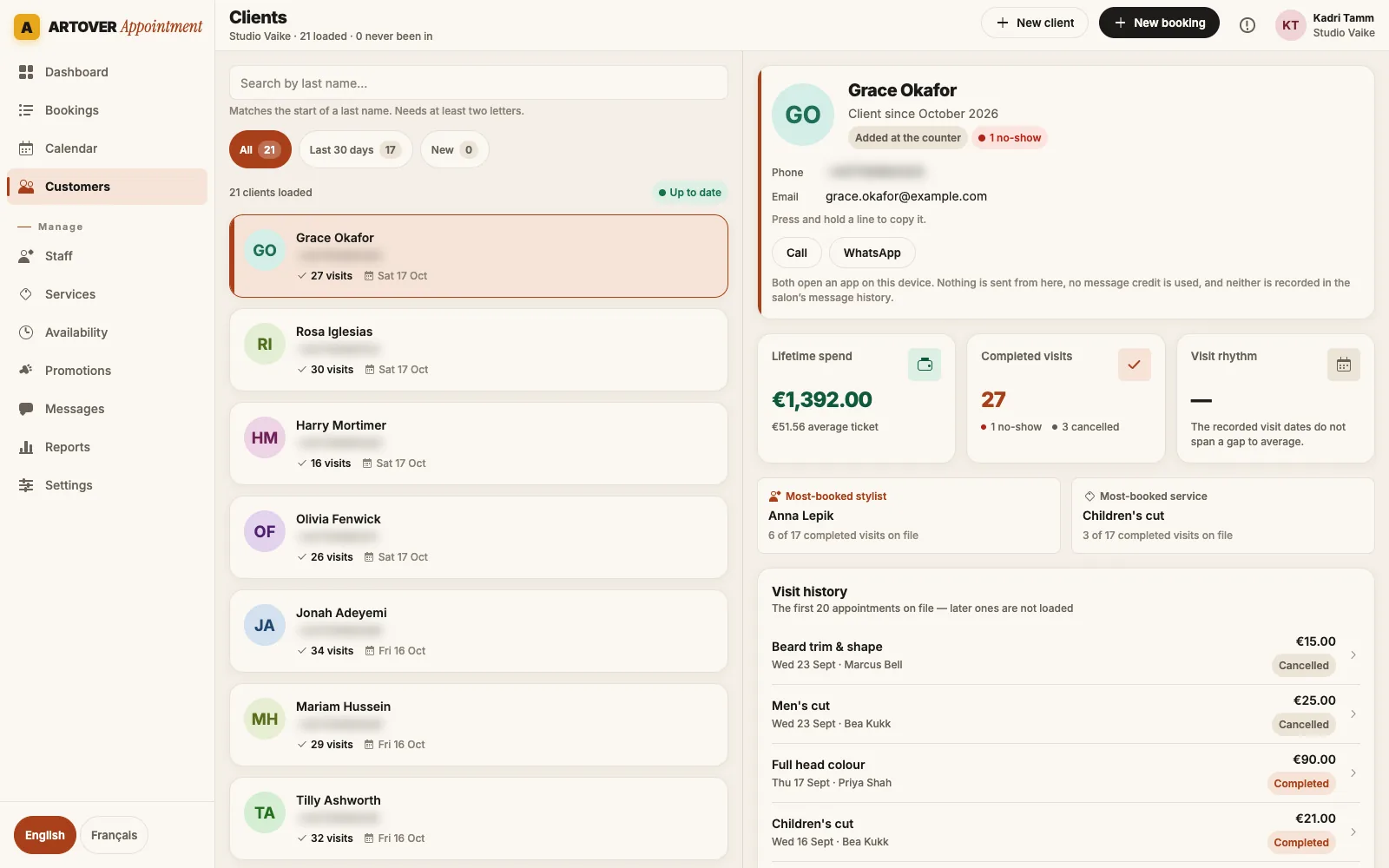Select the Olivia Fenwick client card
1389x868 pixels.
click(478, 537)
